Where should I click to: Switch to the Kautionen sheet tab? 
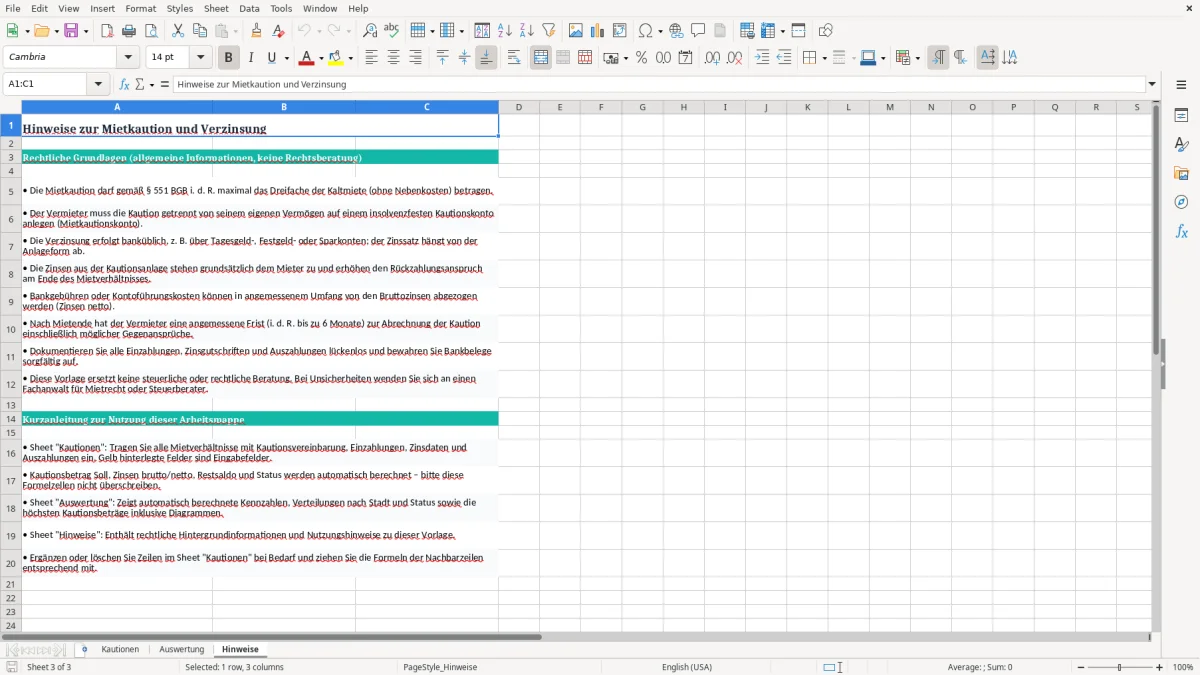[120, 650]
